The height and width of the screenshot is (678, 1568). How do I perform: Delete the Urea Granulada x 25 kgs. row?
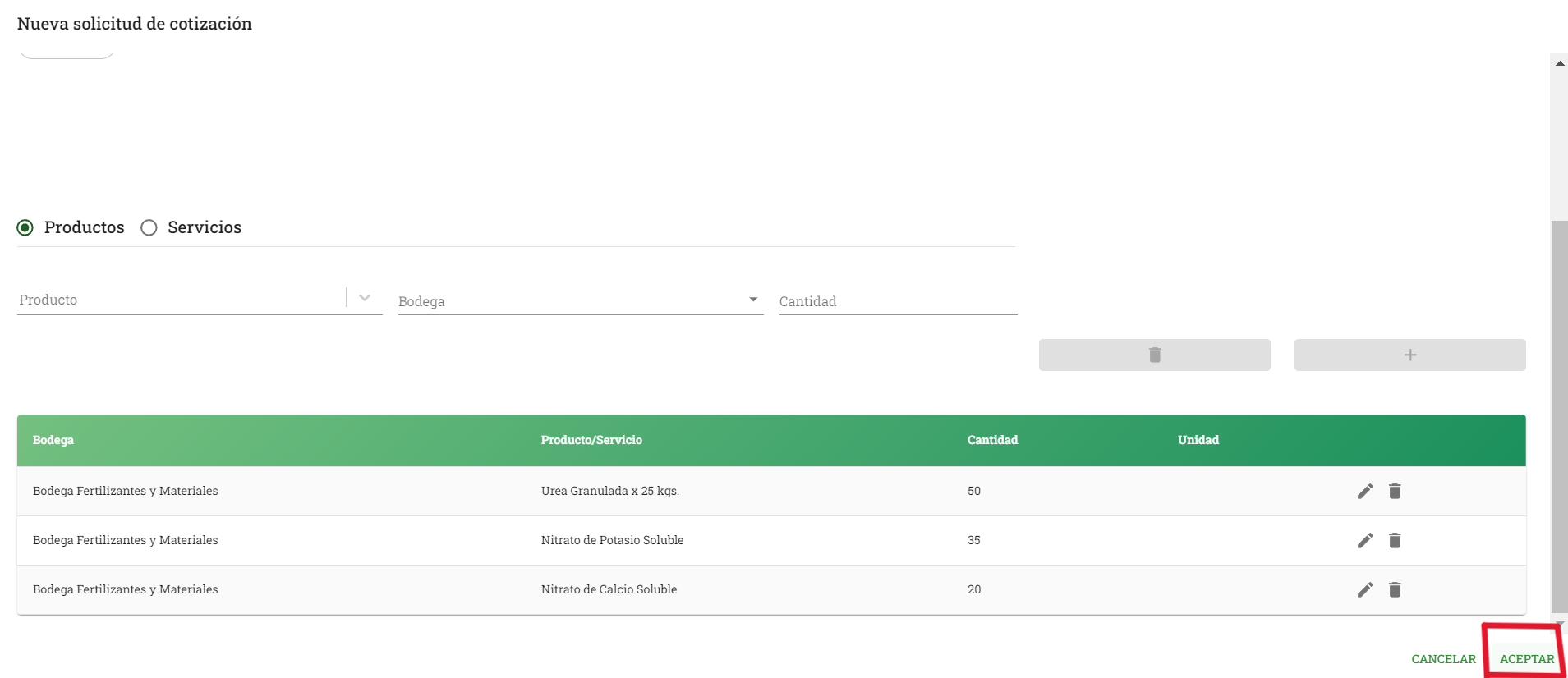coord(1395,491)
